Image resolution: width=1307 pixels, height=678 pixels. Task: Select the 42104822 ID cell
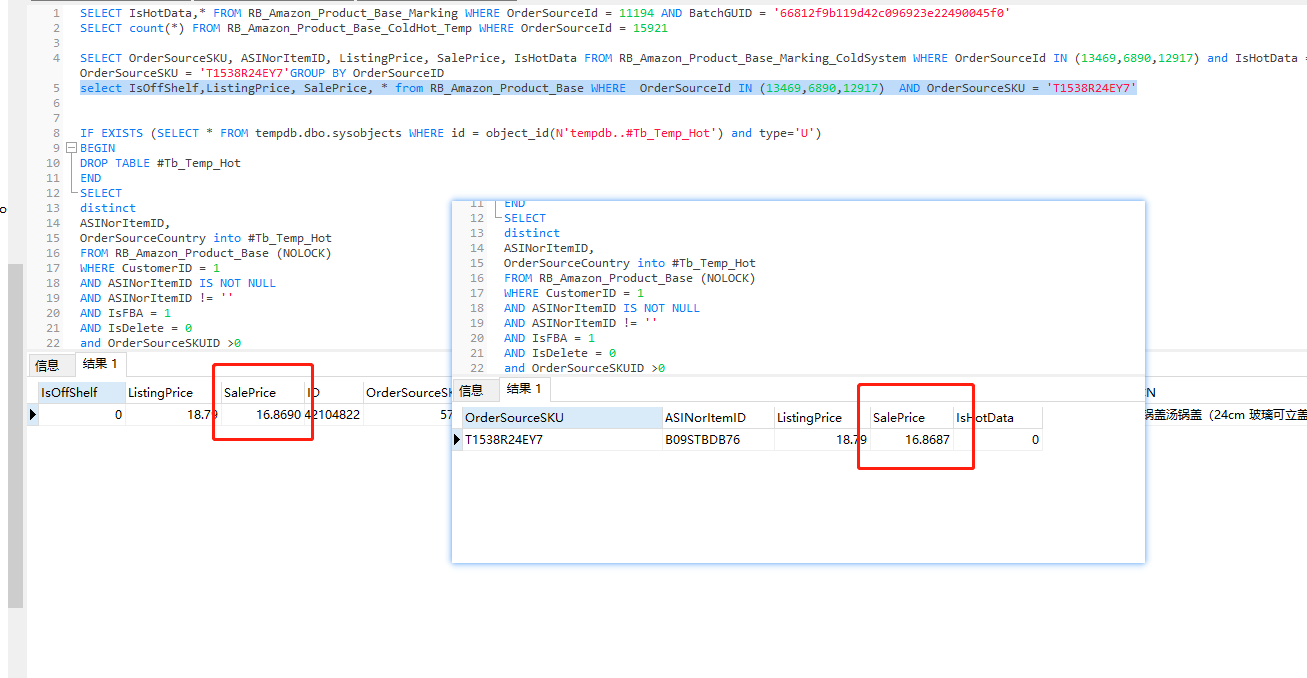333,414
